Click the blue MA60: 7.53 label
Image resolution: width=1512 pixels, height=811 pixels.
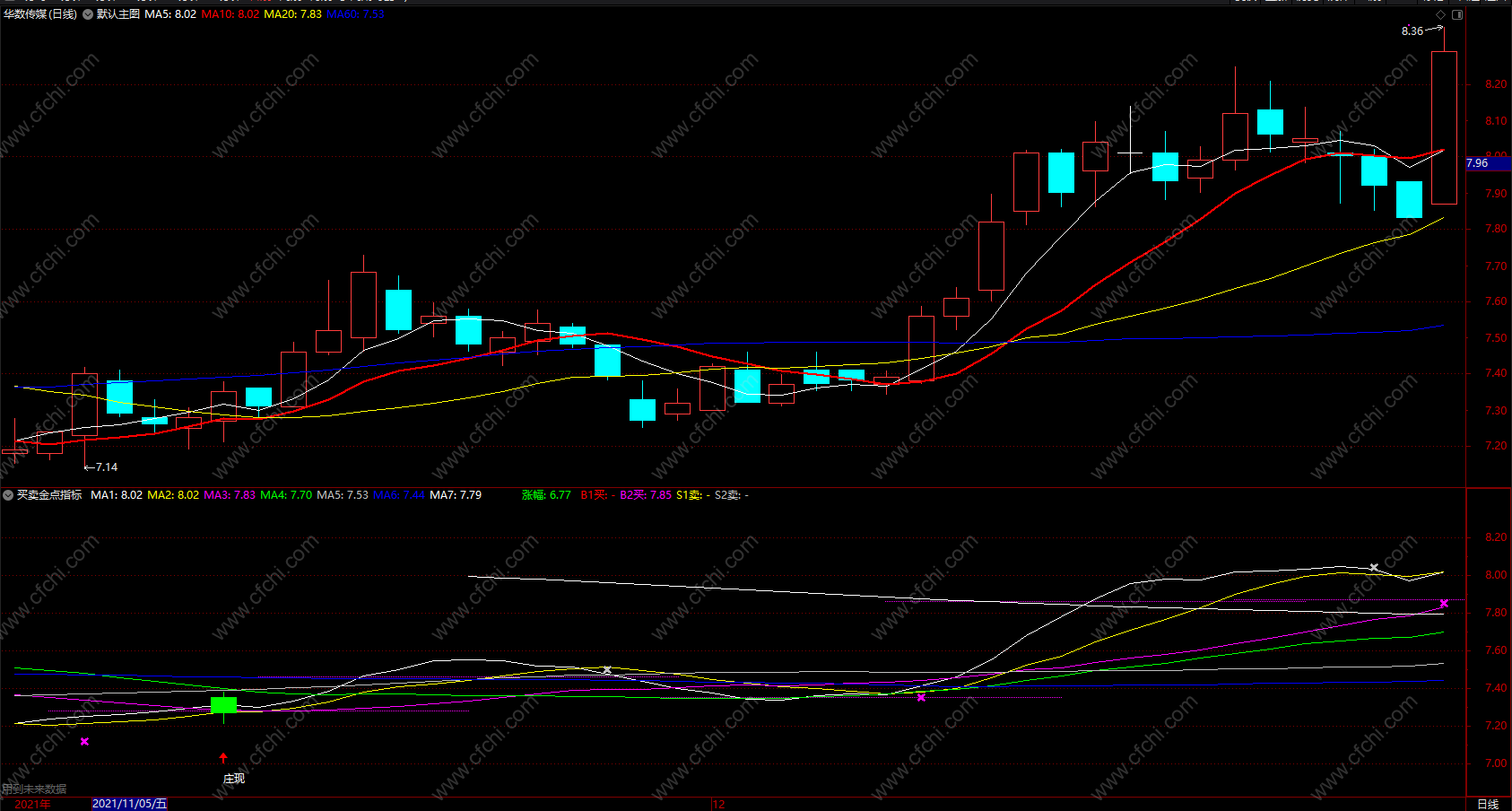pyautogui.click(x=355, y=14)
